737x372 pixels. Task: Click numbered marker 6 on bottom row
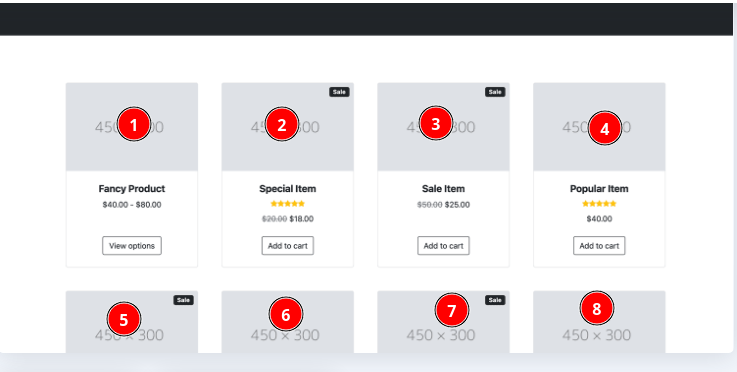click(286, 314)
